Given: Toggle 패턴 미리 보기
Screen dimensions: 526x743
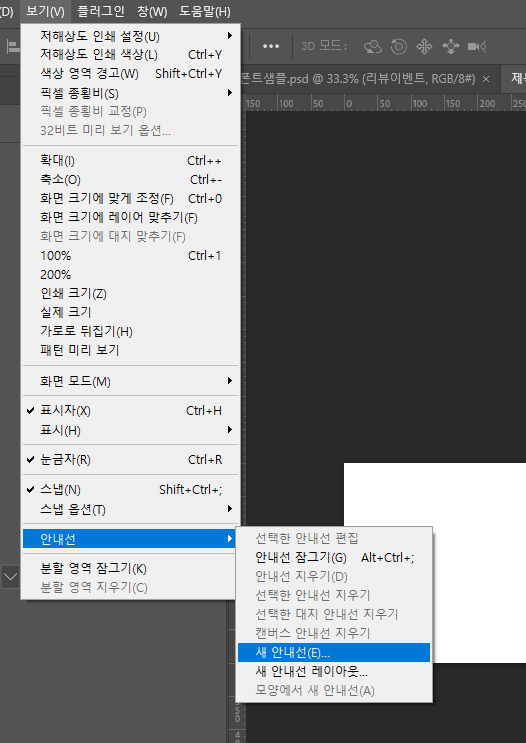Looking at the screenshot, I should [x=131, y=350].
